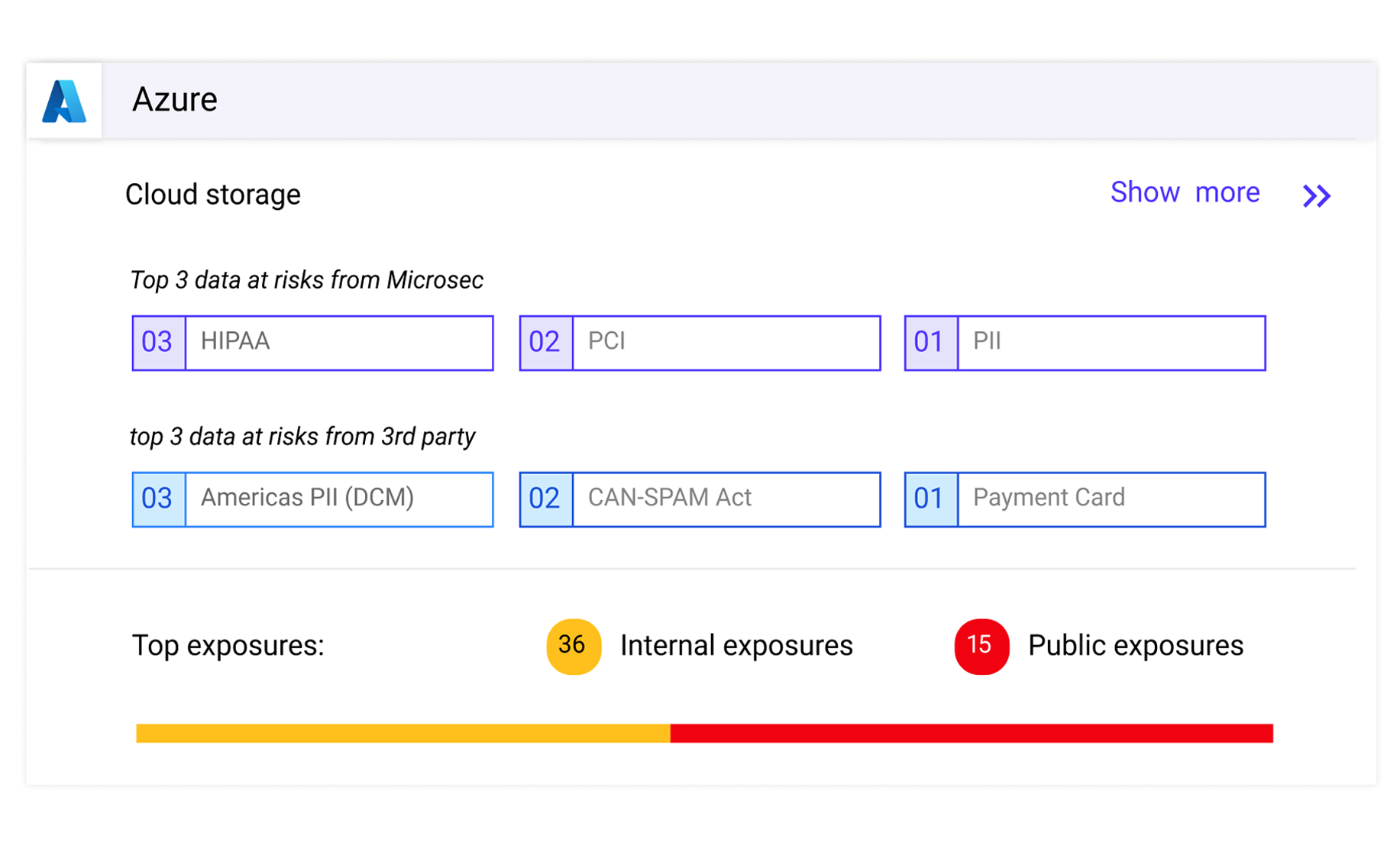Click the yellow segment of exposure bar
This screenshot has width=1400, height=852.
coord(403,733)
